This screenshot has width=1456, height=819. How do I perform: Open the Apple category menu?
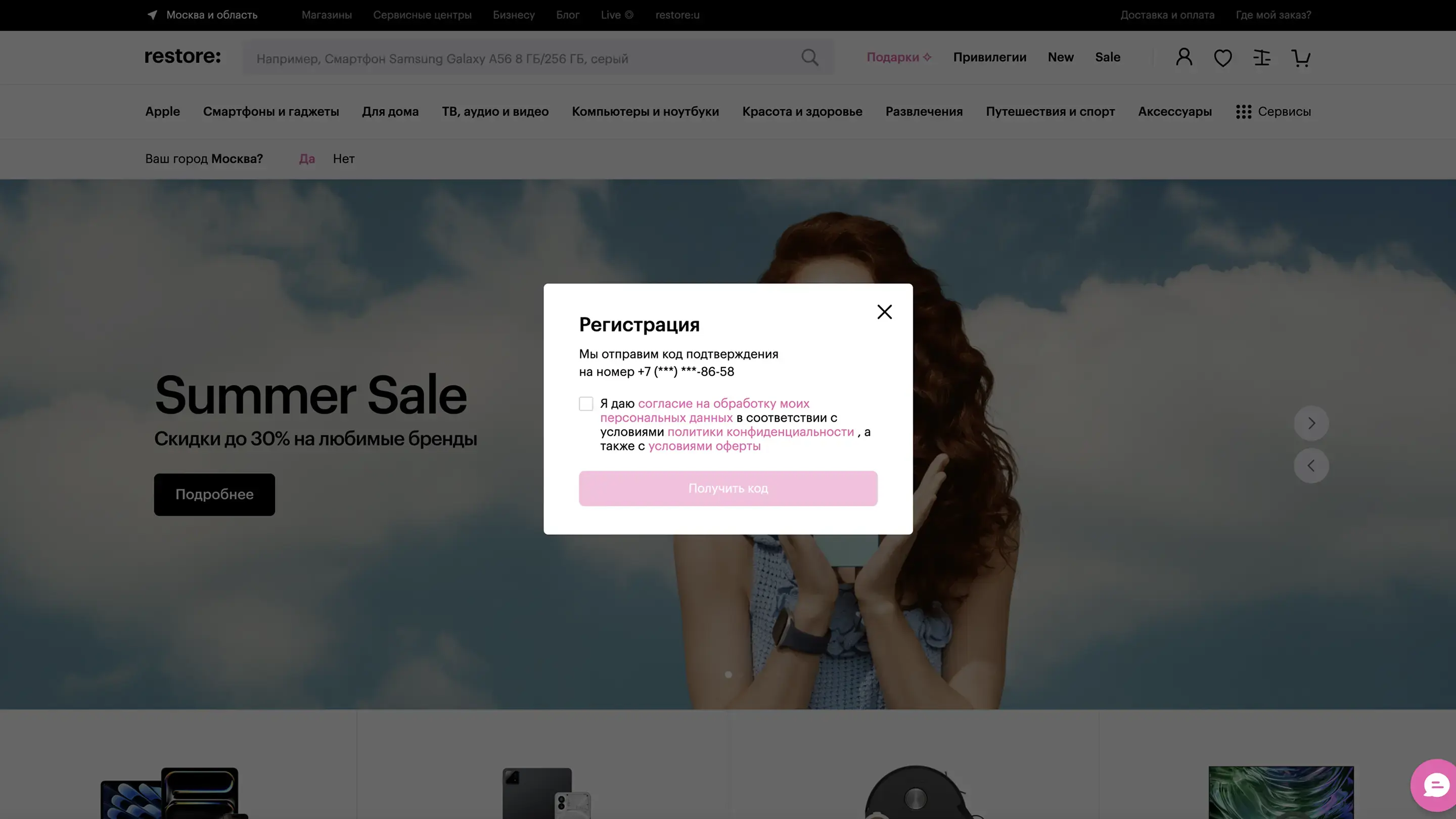162,112
